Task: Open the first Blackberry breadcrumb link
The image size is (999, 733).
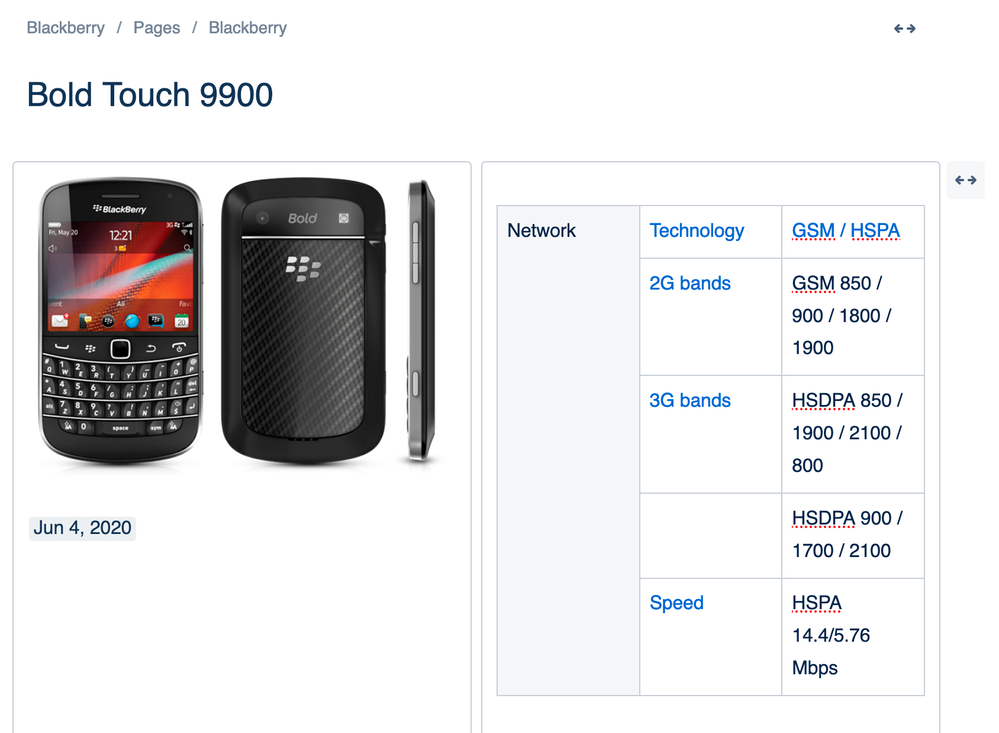Action: [x=65, y=28]
